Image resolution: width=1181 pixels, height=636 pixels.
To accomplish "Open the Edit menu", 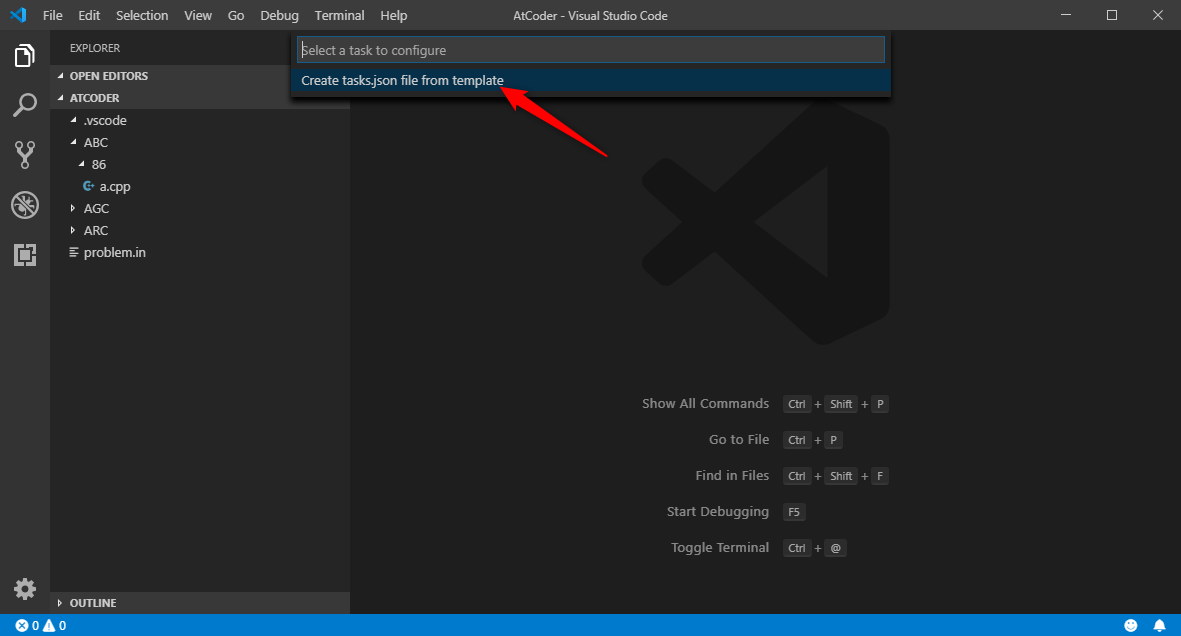I will [x=89, y=15].
